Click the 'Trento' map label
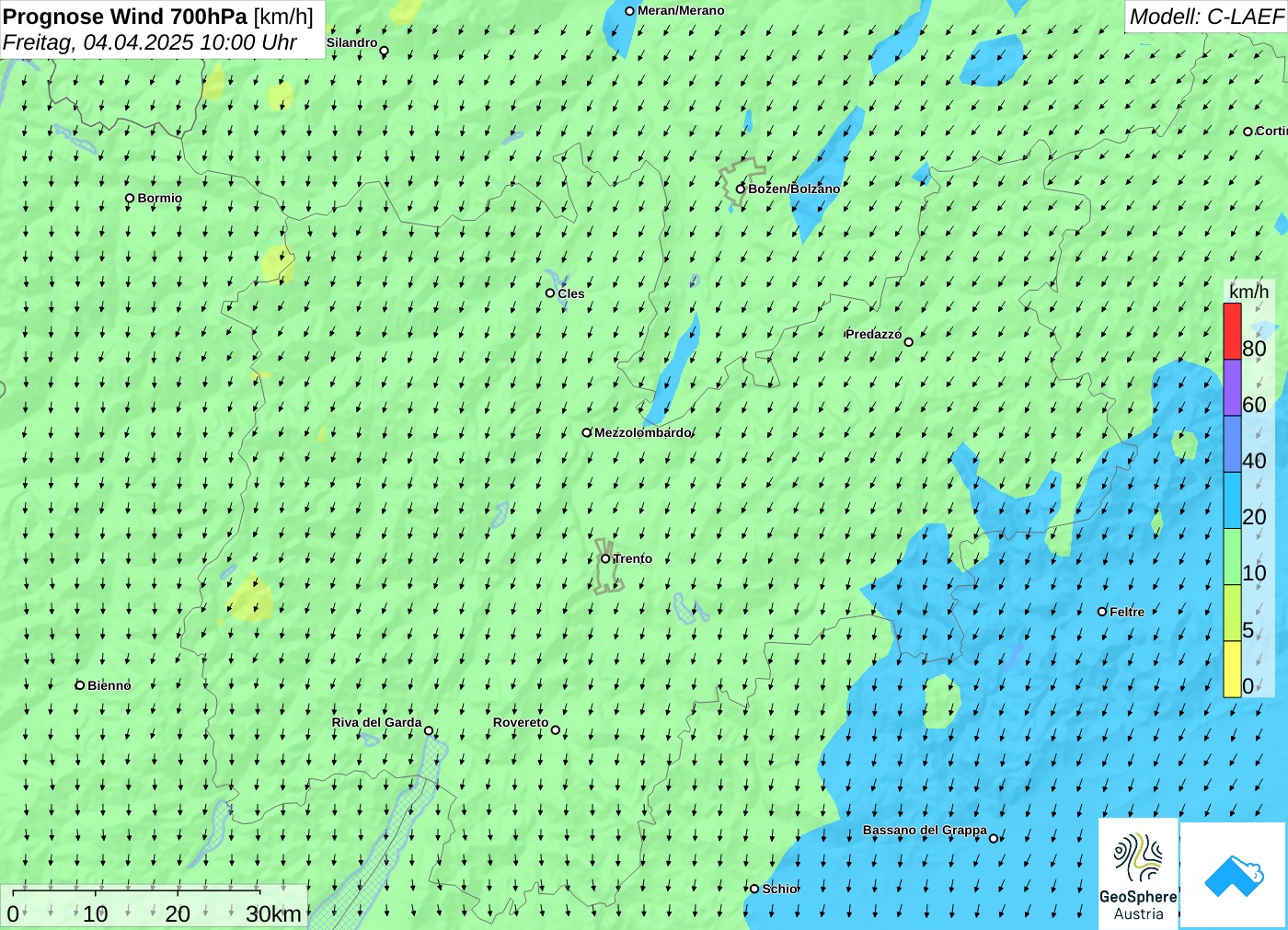Viewport: 1288px width, 930px height. (633, 558)
